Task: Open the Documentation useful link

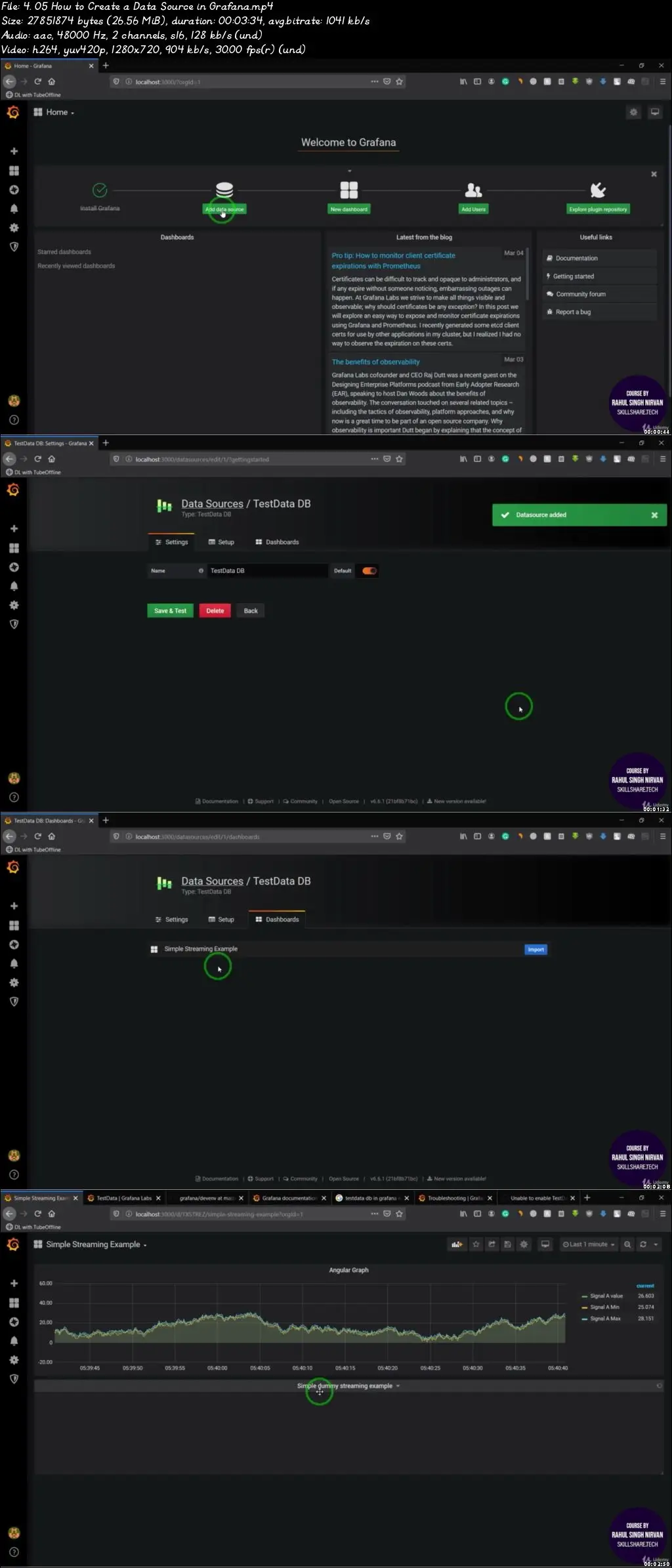Action: 600,258
